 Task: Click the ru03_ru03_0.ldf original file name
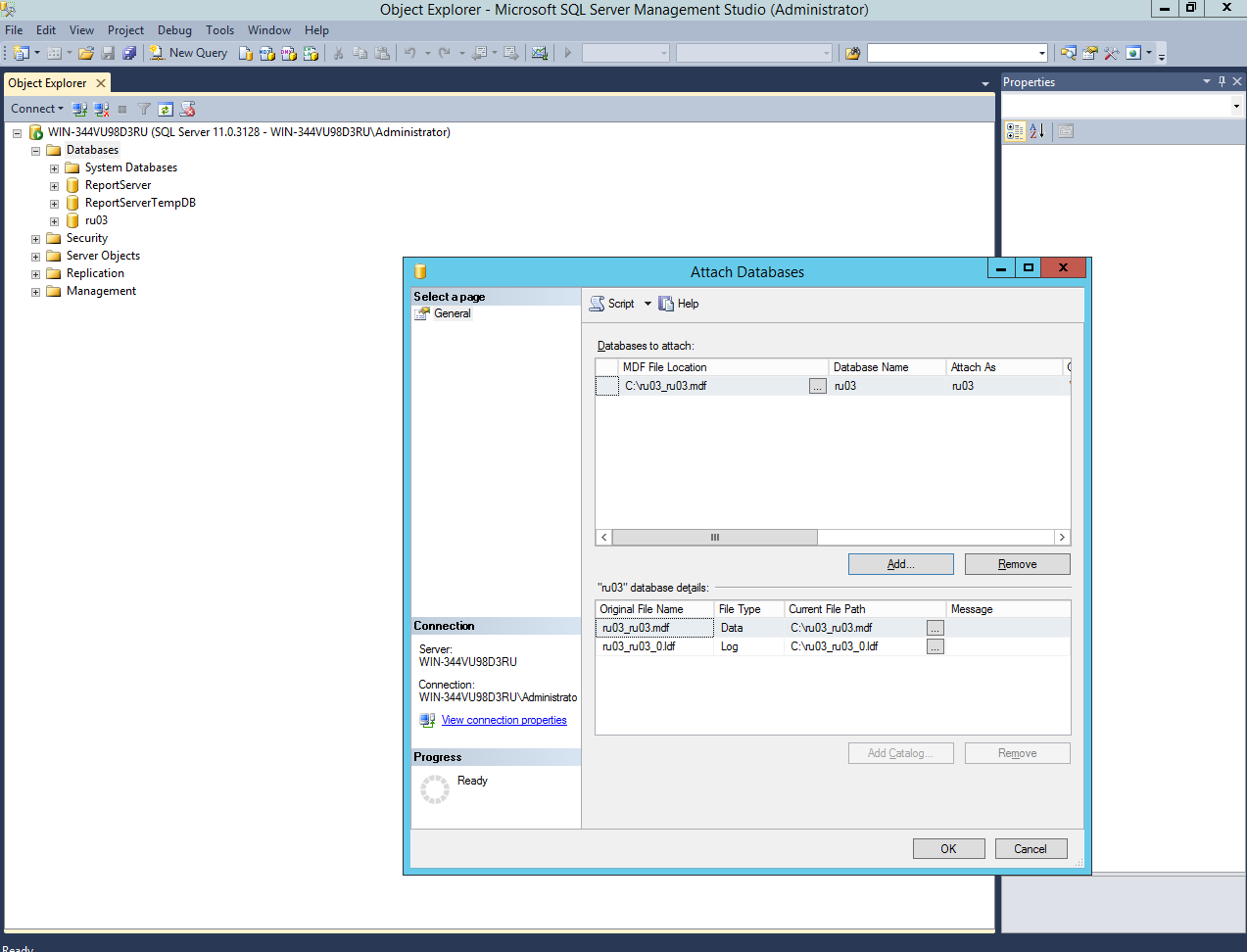point(654,646)
